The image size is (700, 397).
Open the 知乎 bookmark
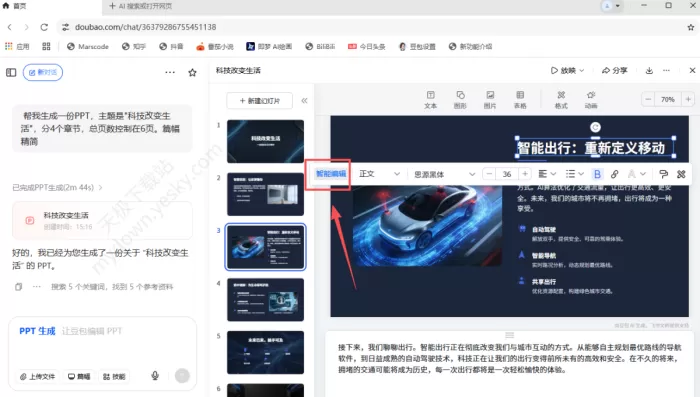click(x=134, y=46)
